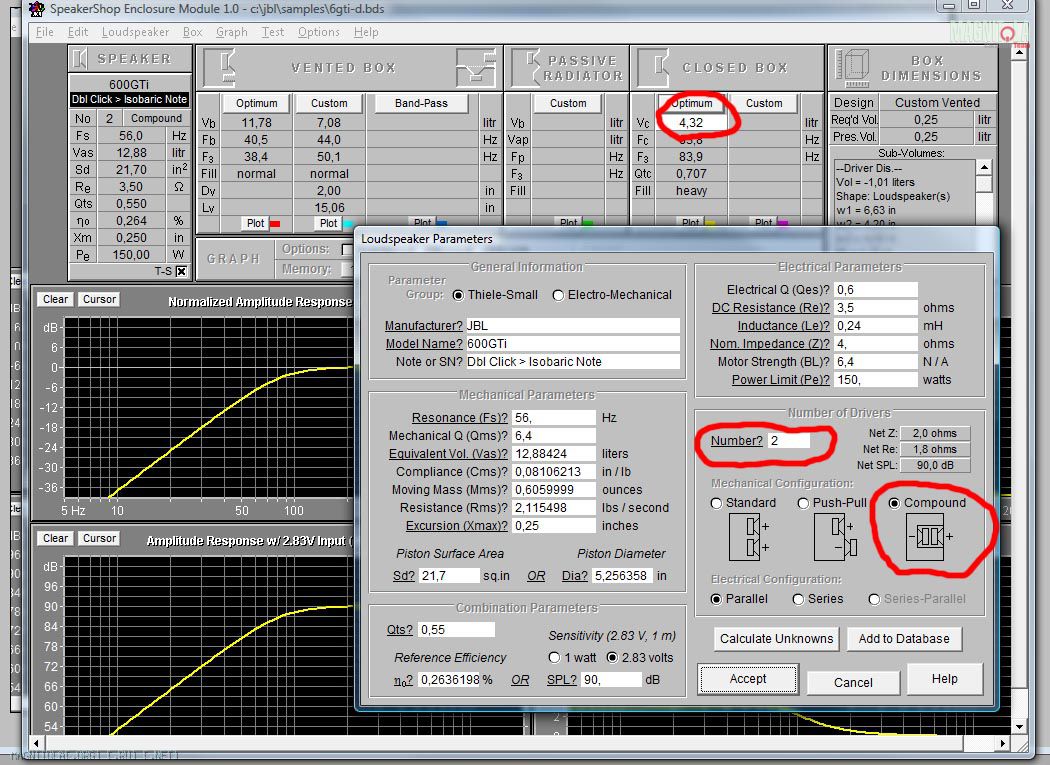Clear the Amplitude Response w/ 2.83V Input graph
The image size is (1050, 765).
(x=56, y=539)
